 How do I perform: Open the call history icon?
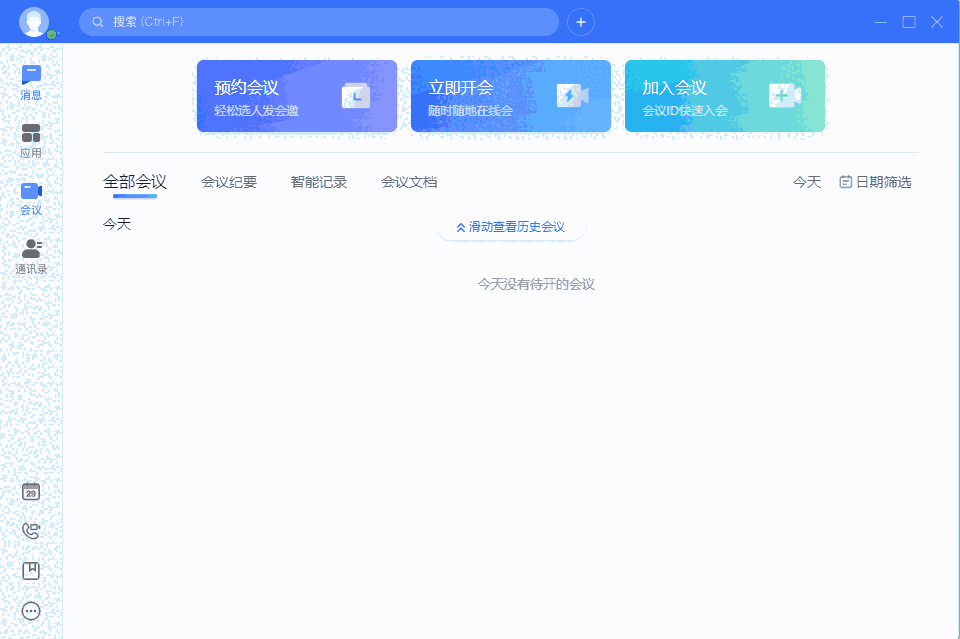(x=31, y=531)
